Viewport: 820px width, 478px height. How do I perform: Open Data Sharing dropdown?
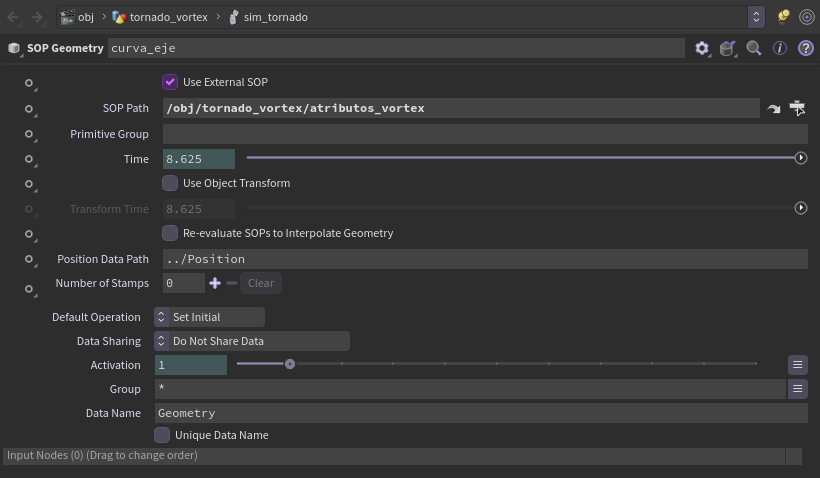point(252,341)
